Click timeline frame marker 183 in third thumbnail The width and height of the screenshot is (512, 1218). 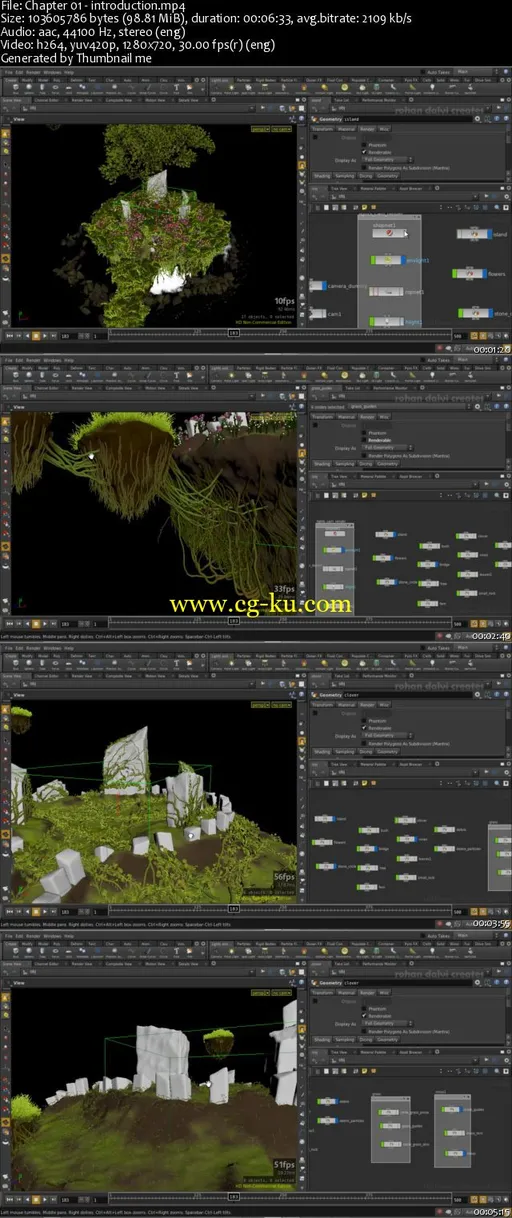233,908
